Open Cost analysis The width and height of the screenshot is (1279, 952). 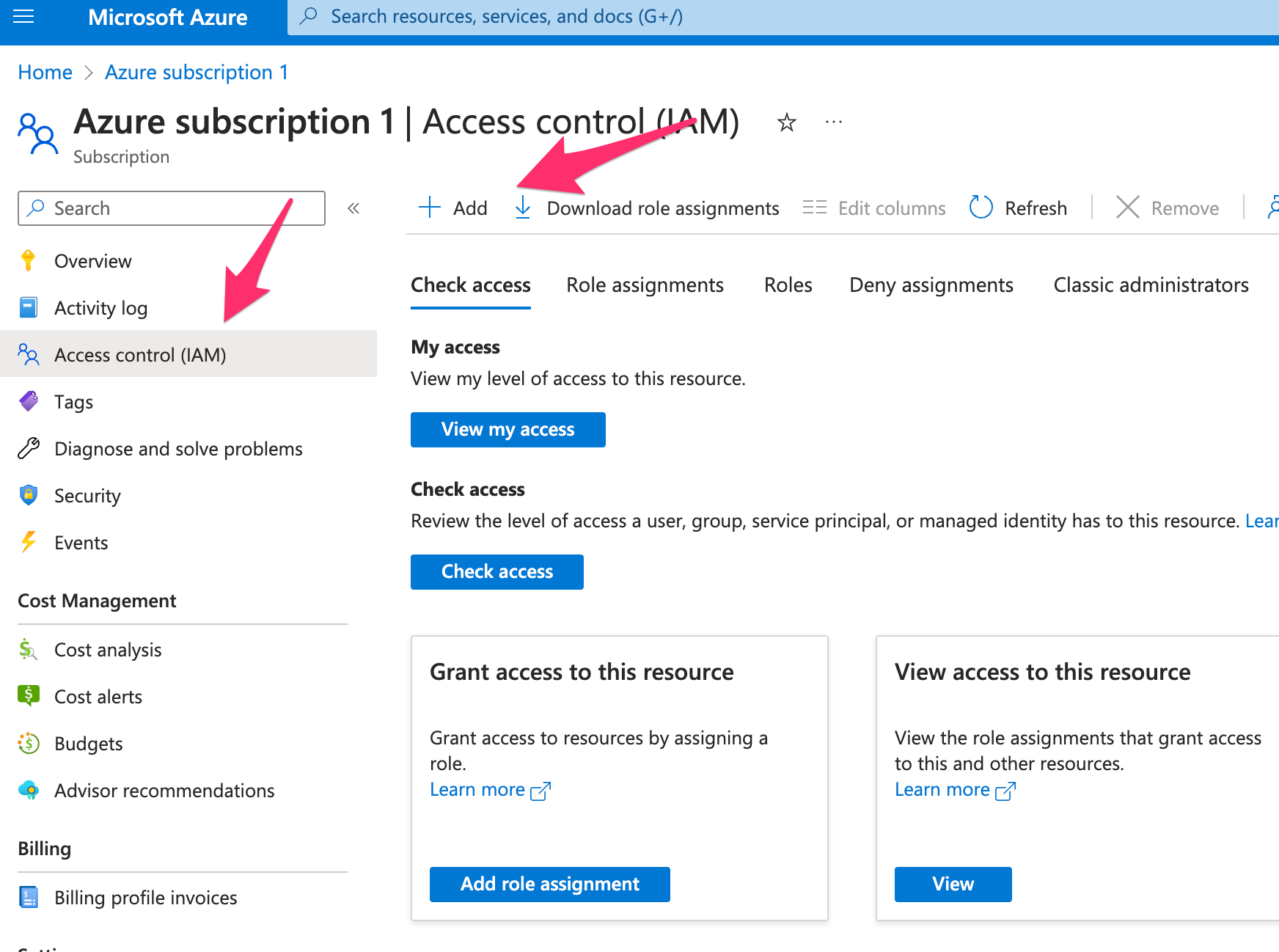tap(188, 649)
